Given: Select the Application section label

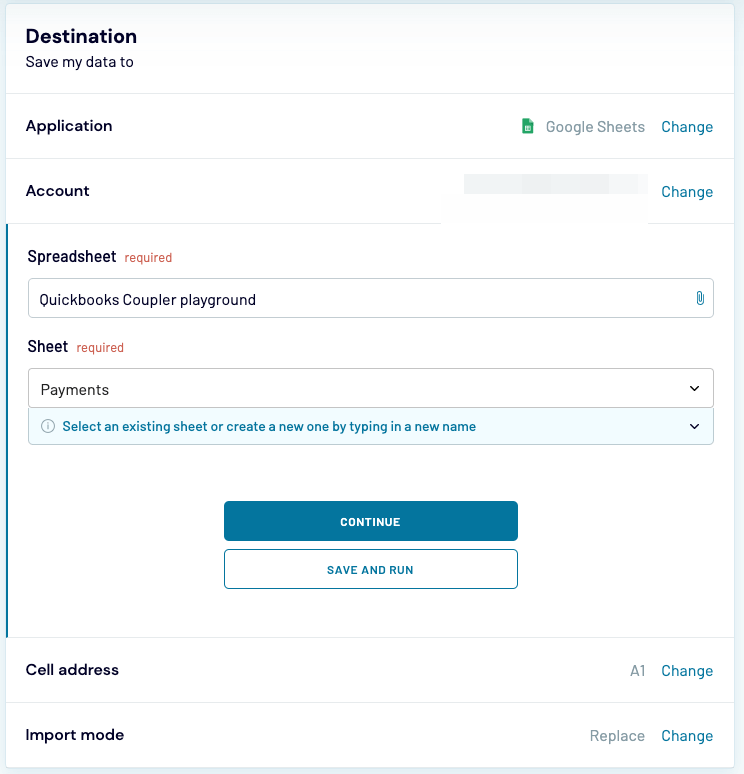Looking at the screenshot, I should point(69,126).
